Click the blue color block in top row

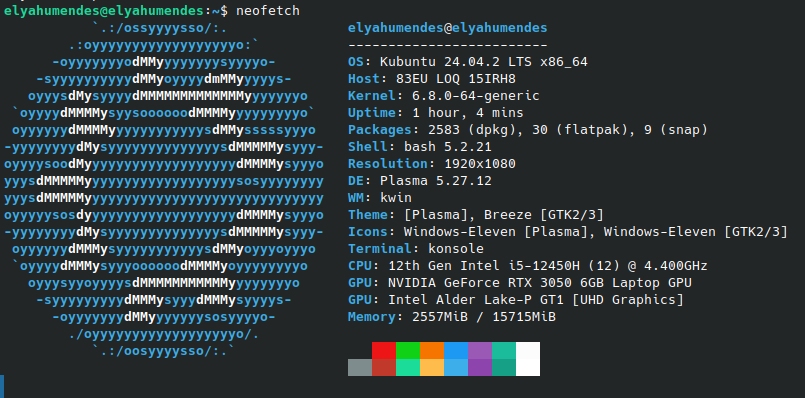coord(456,350)
